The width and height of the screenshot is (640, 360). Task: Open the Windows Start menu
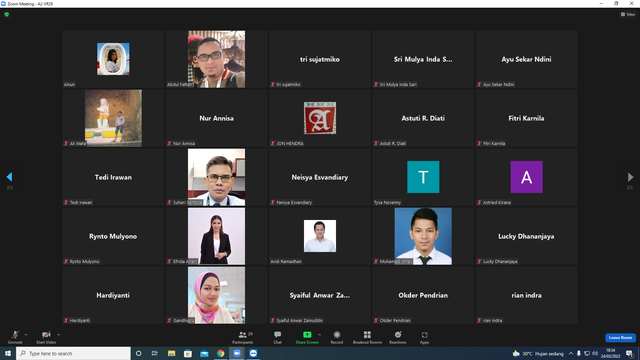pyautogui.click(x=8, y=353)
